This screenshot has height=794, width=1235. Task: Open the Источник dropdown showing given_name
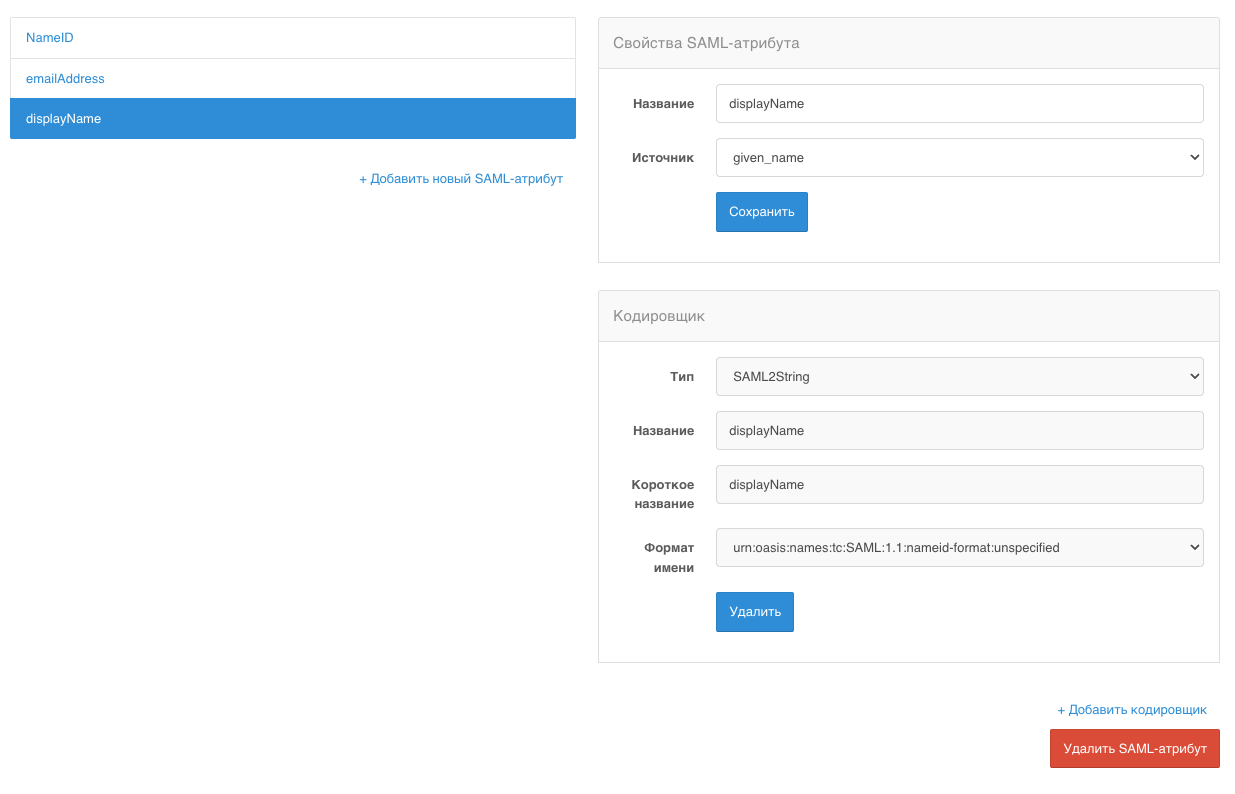960,157
